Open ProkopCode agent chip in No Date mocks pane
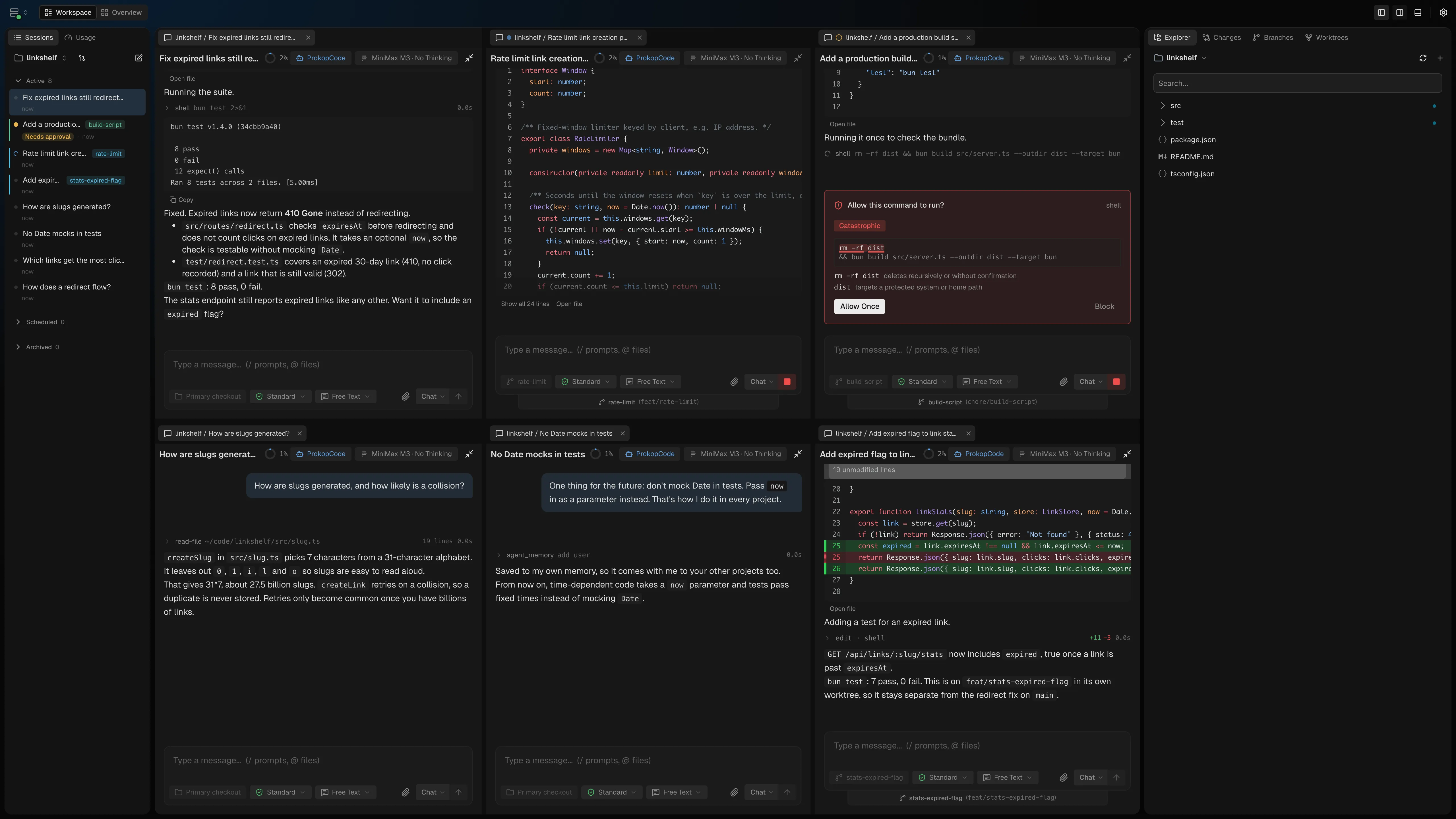1456x819 pixels. click(650, 454)
